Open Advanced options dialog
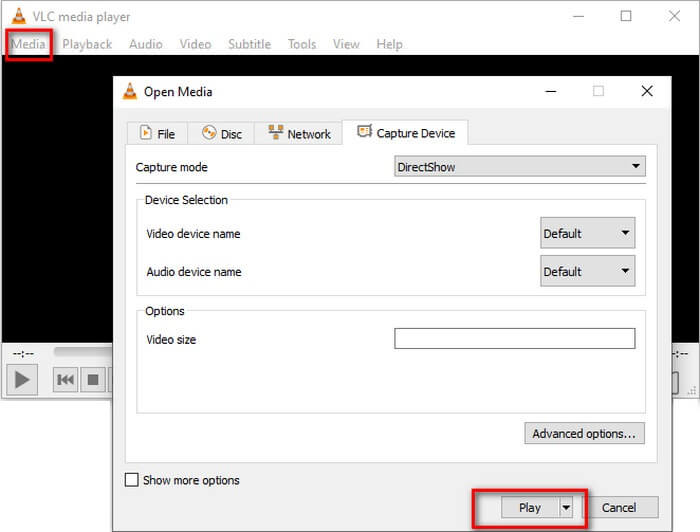700x532 pixels. click(584, 433)
